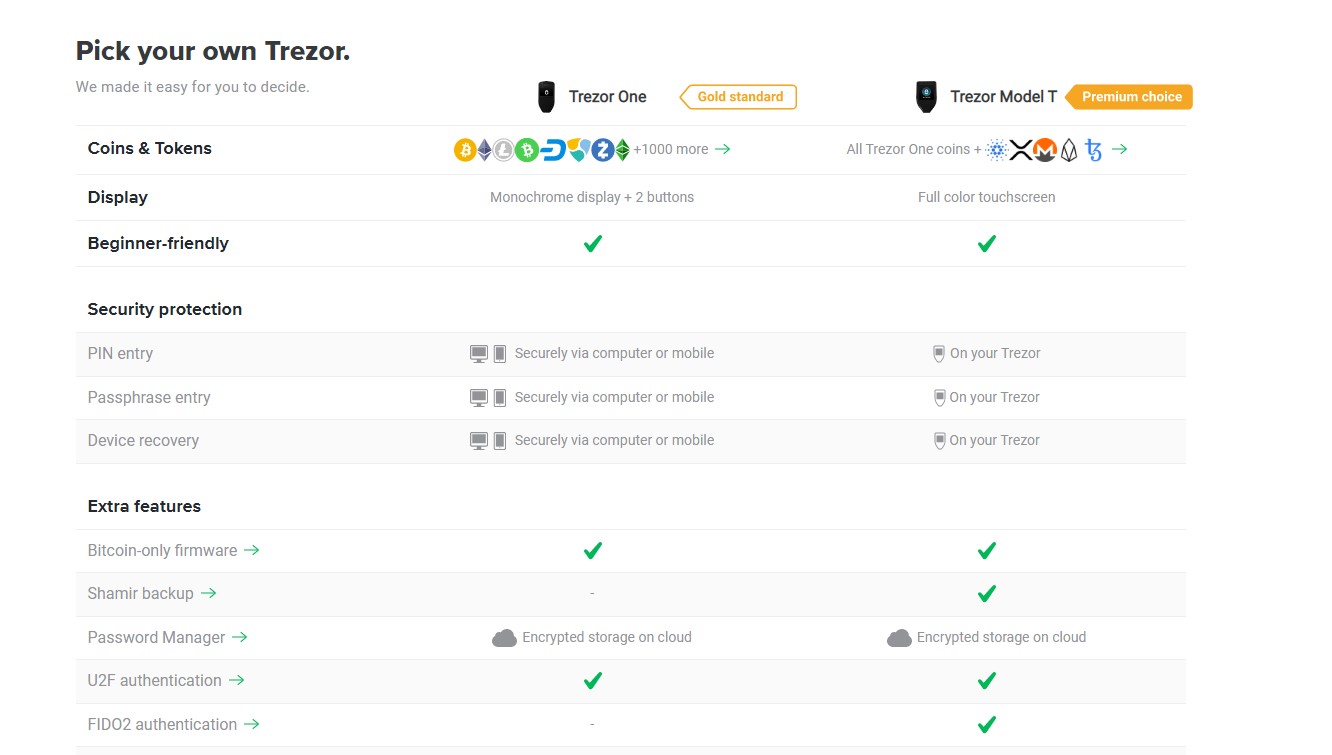The width and height of the screenshot is (1332, 755).
Task: Click the 'Security protection' section heading
Action: [x=165, y=309]
